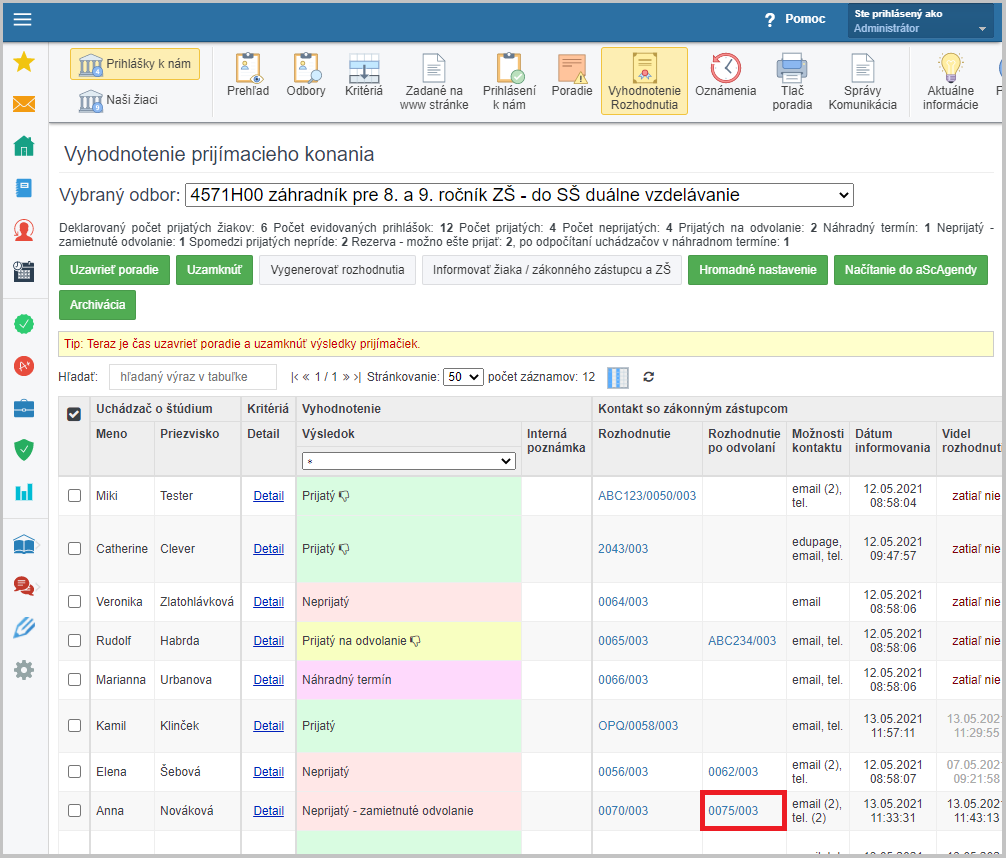Click the refresh icon next to record count
Screen dimensions: 1006x858
(649, 377)
